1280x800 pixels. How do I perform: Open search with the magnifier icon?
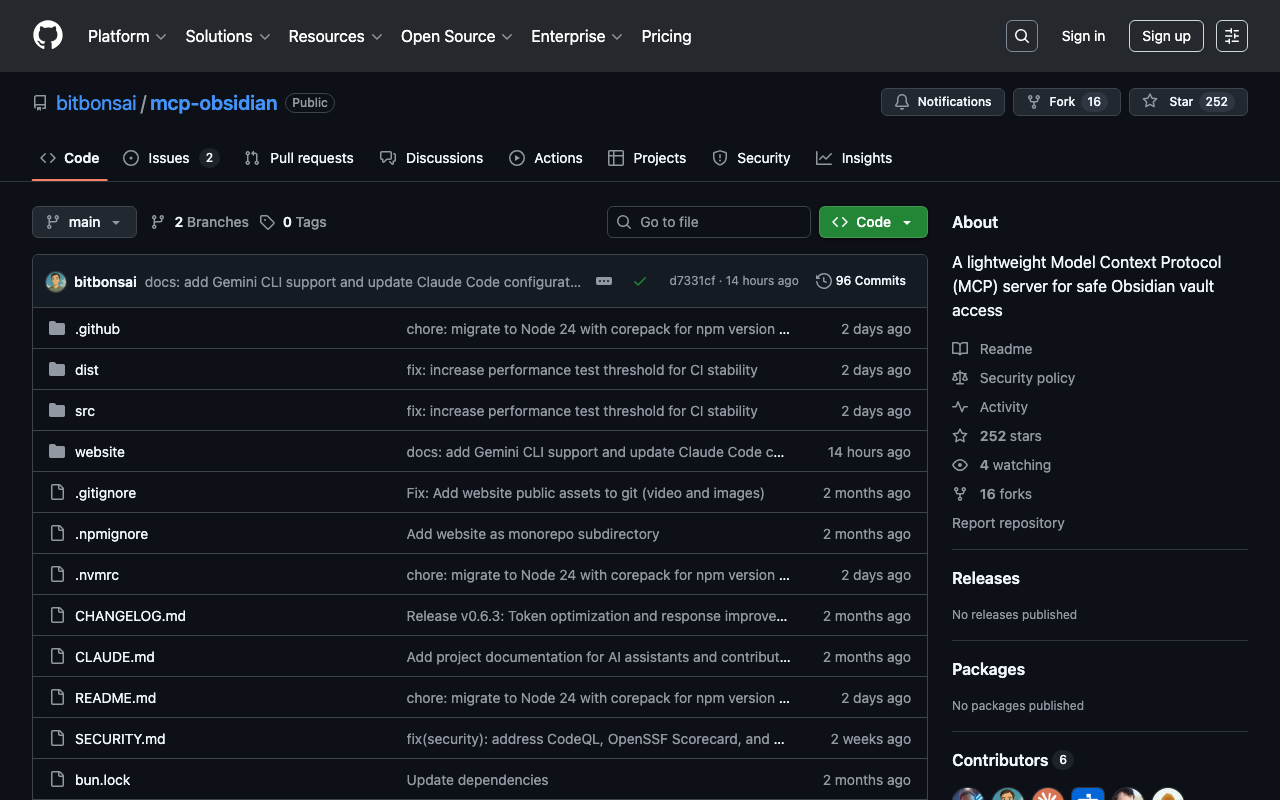pos(1021,36)
